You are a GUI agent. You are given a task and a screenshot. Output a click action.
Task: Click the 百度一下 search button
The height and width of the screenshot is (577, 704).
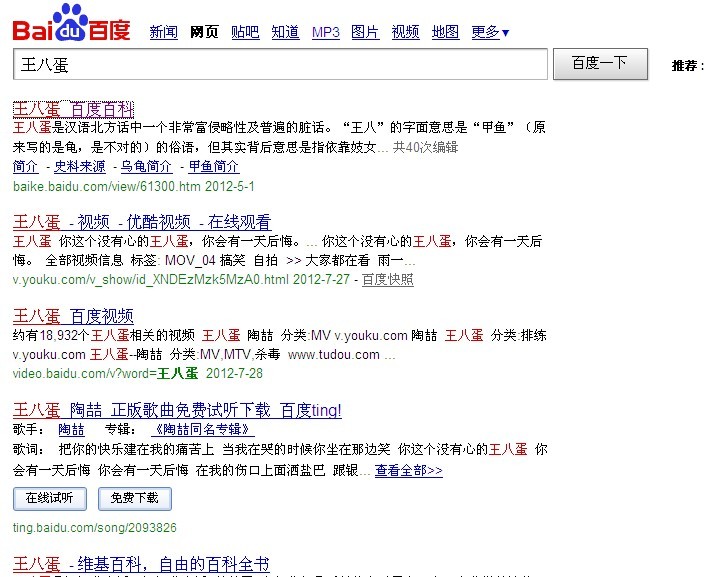[x=600, y=64]
